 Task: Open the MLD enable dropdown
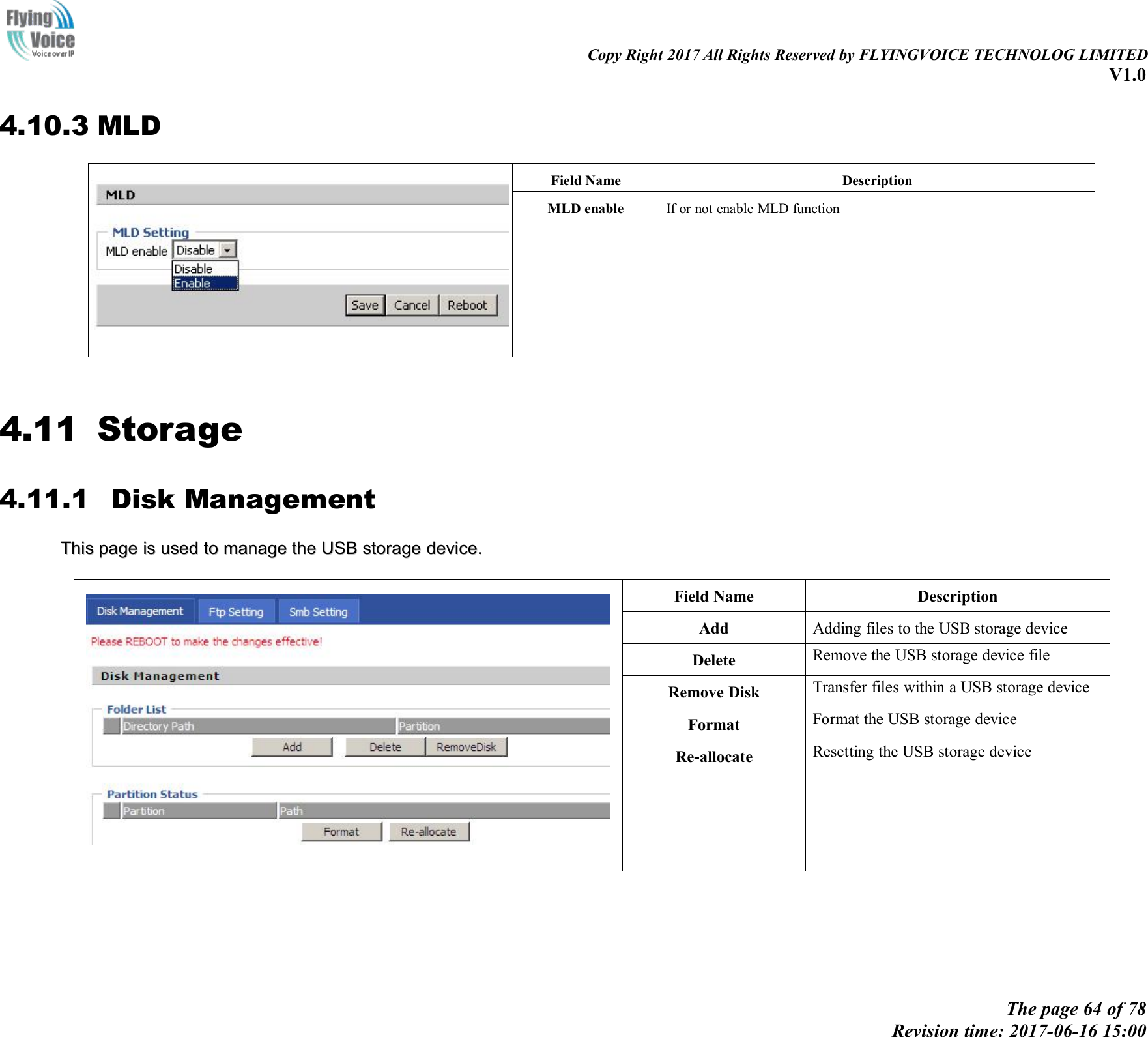click(227, 250)
